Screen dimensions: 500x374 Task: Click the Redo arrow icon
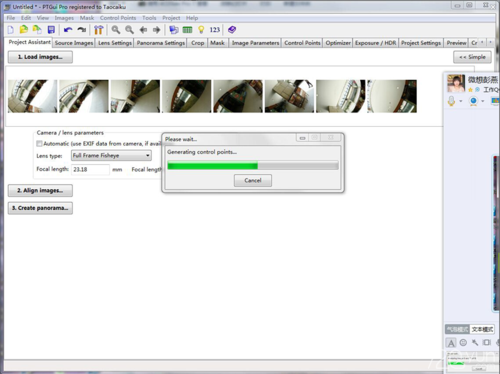click(x=82, y=30)
